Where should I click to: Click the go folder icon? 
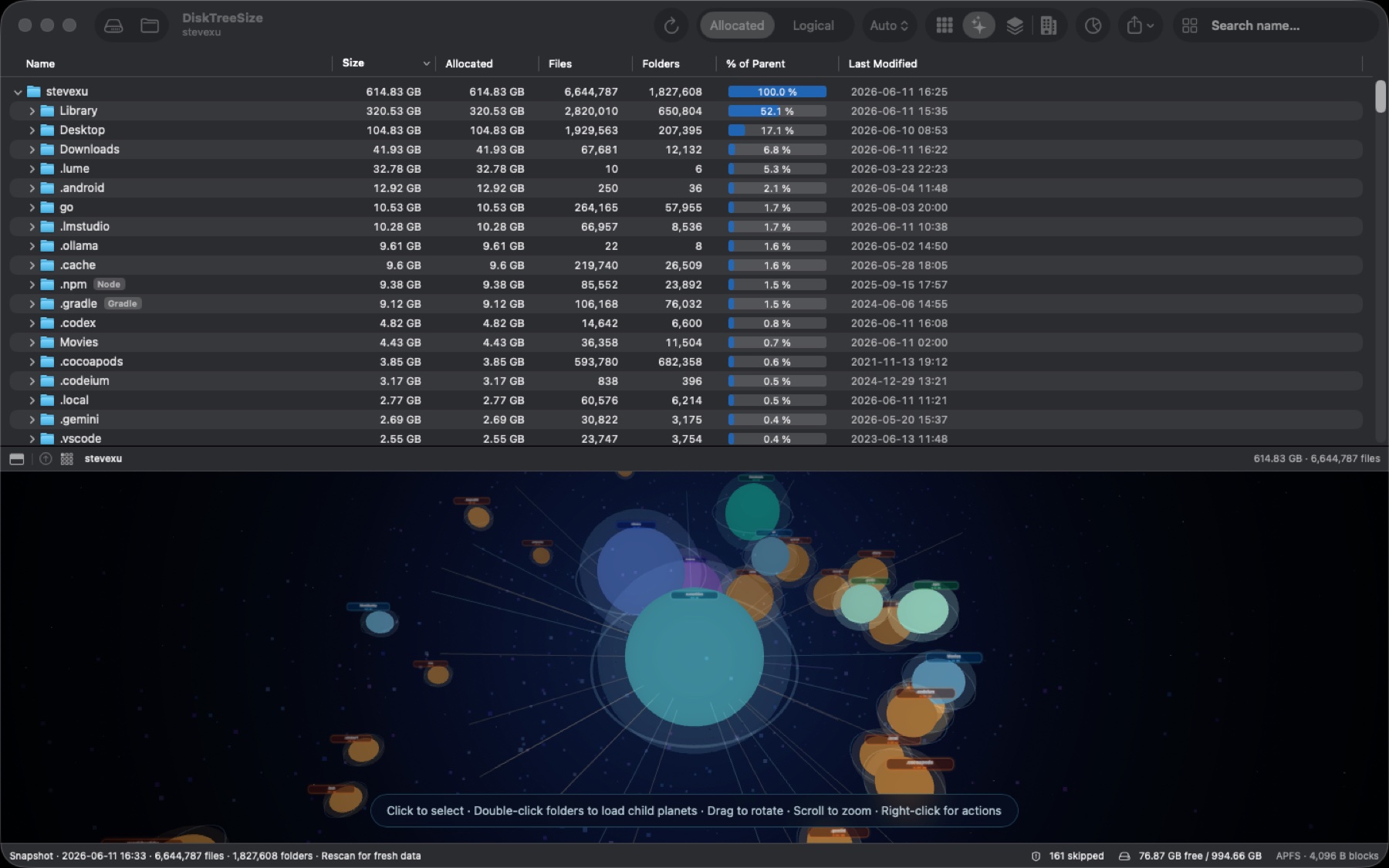(47, 208)
